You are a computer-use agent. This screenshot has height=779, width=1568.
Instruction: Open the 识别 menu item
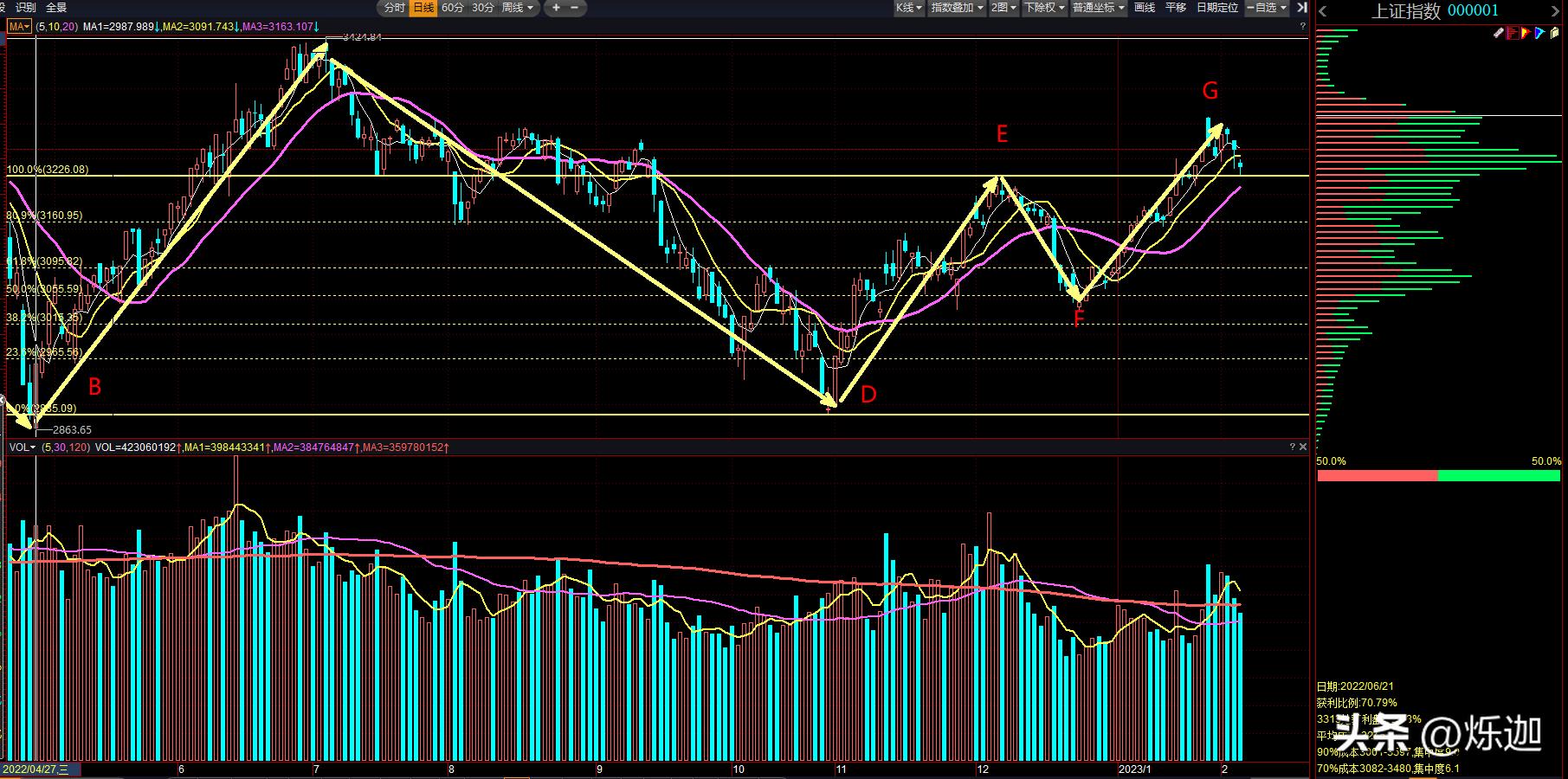tap(26, 8)
